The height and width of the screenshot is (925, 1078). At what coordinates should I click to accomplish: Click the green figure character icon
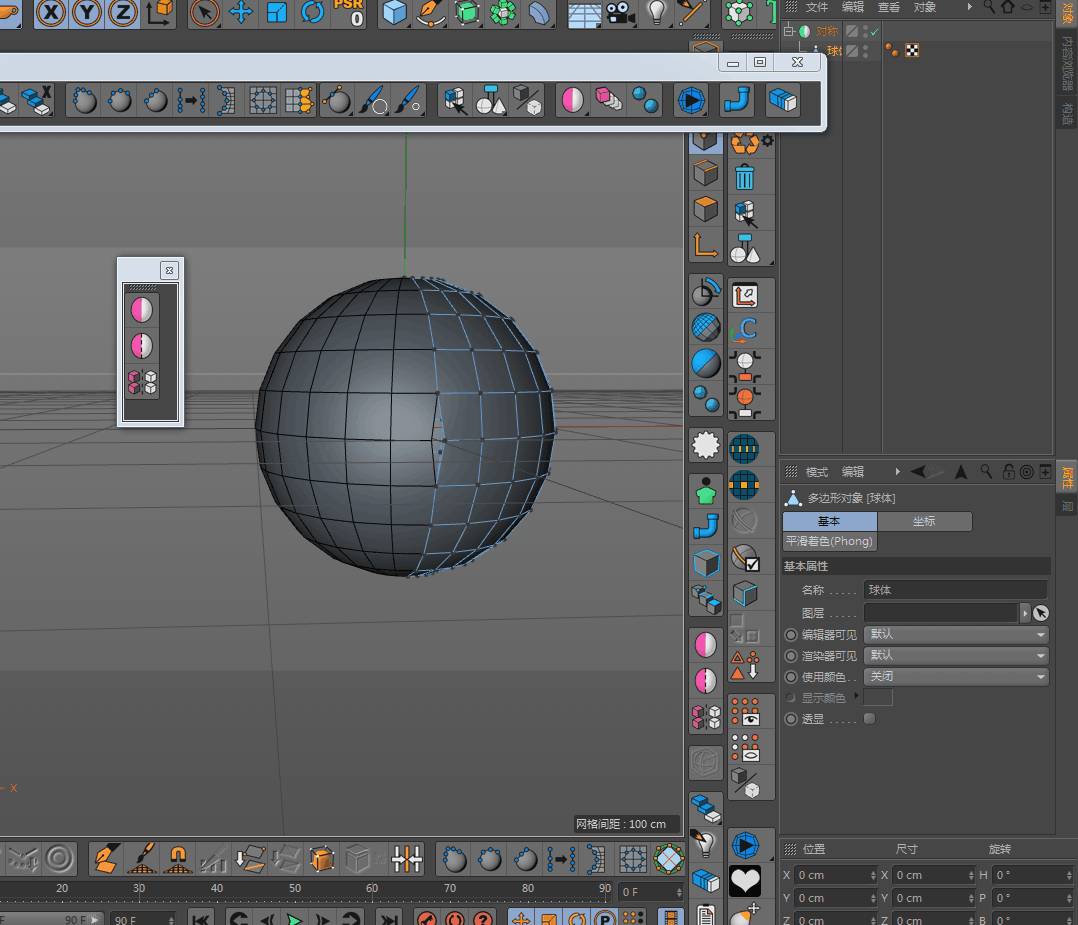[x=705, y=491]
